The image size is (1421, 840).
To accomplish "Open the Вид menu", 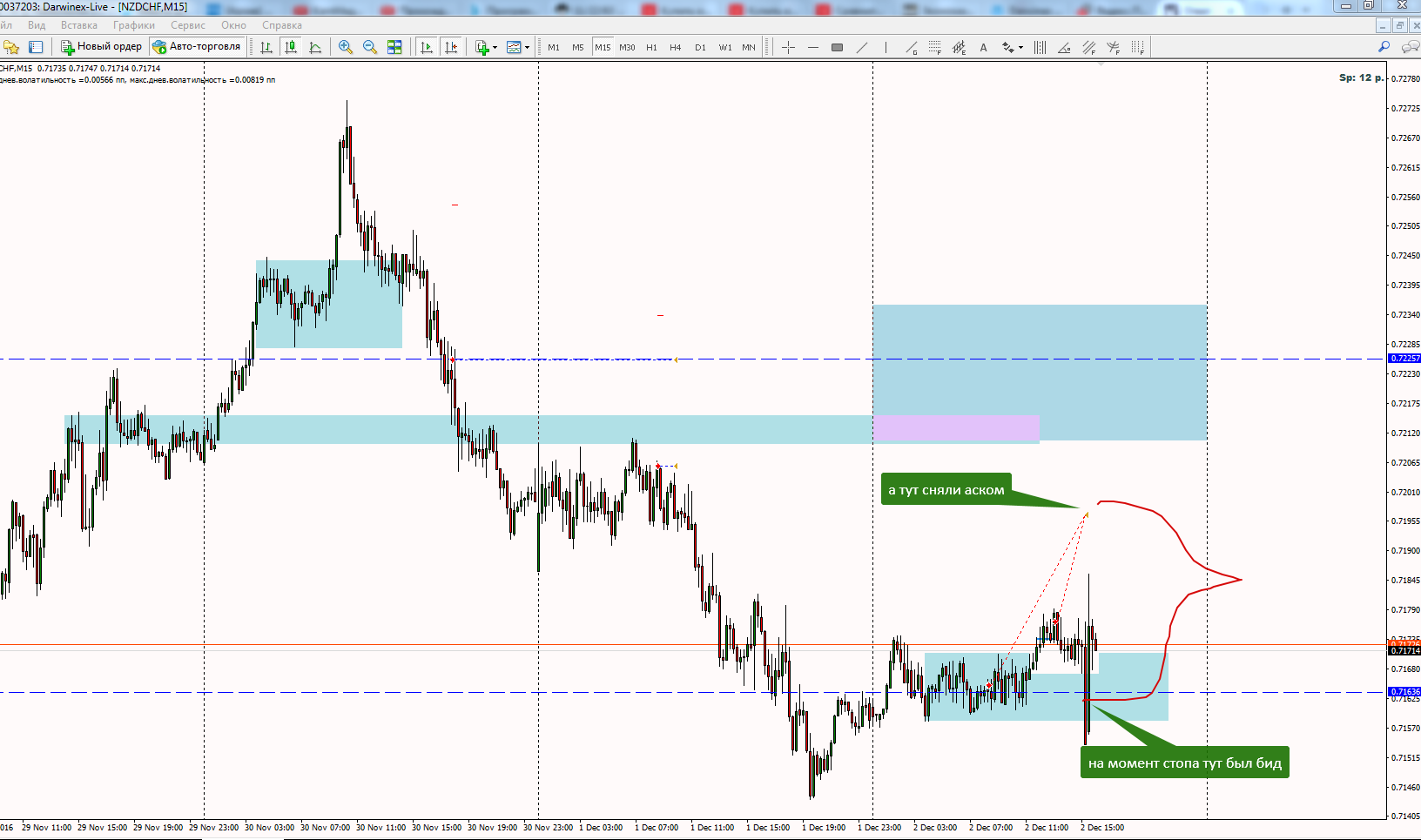I will (x=37, y=25).
